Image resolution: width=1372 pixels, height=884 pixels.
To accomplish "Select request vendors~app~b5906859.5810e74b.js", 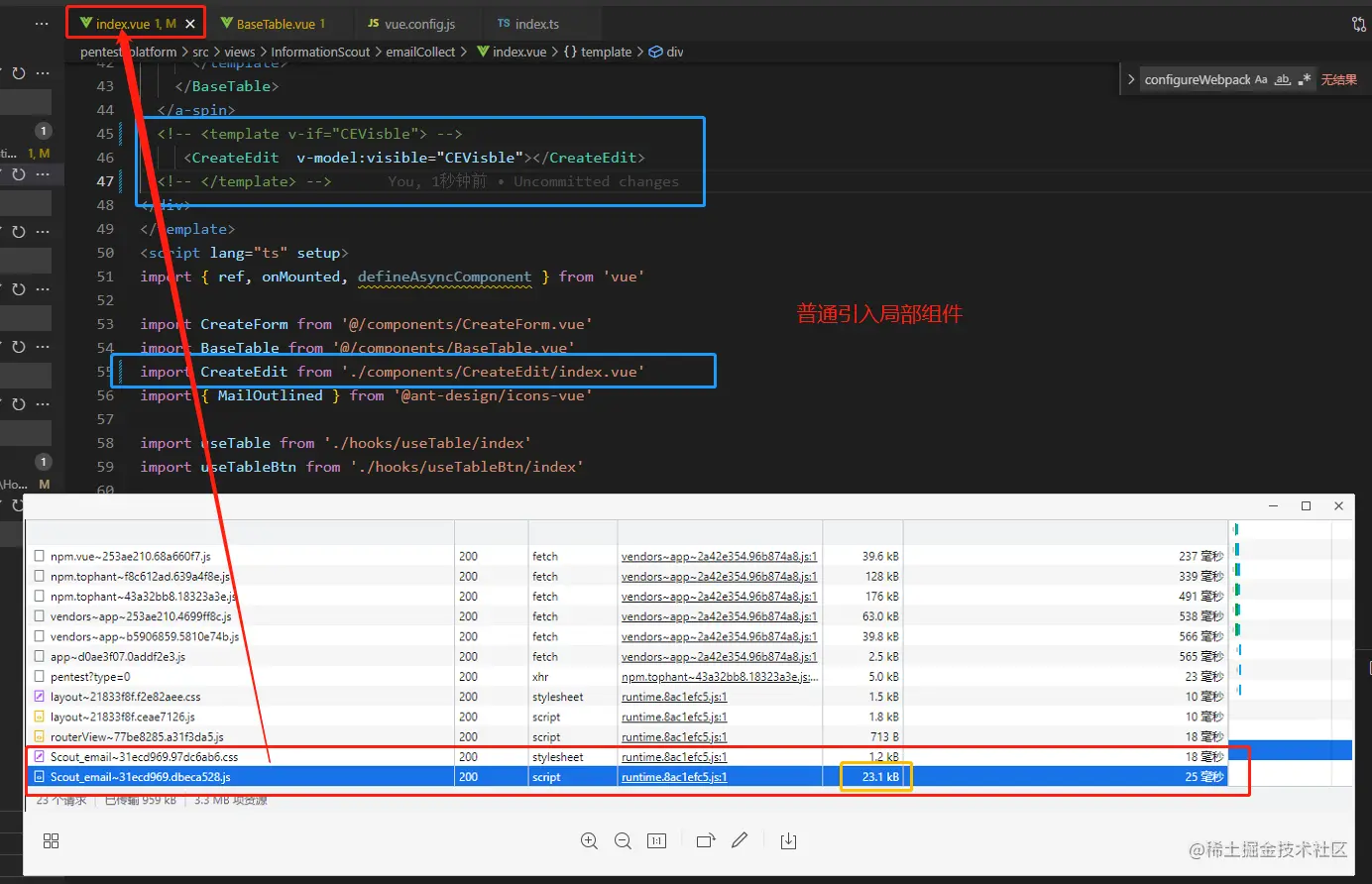I will coord(145,636).
